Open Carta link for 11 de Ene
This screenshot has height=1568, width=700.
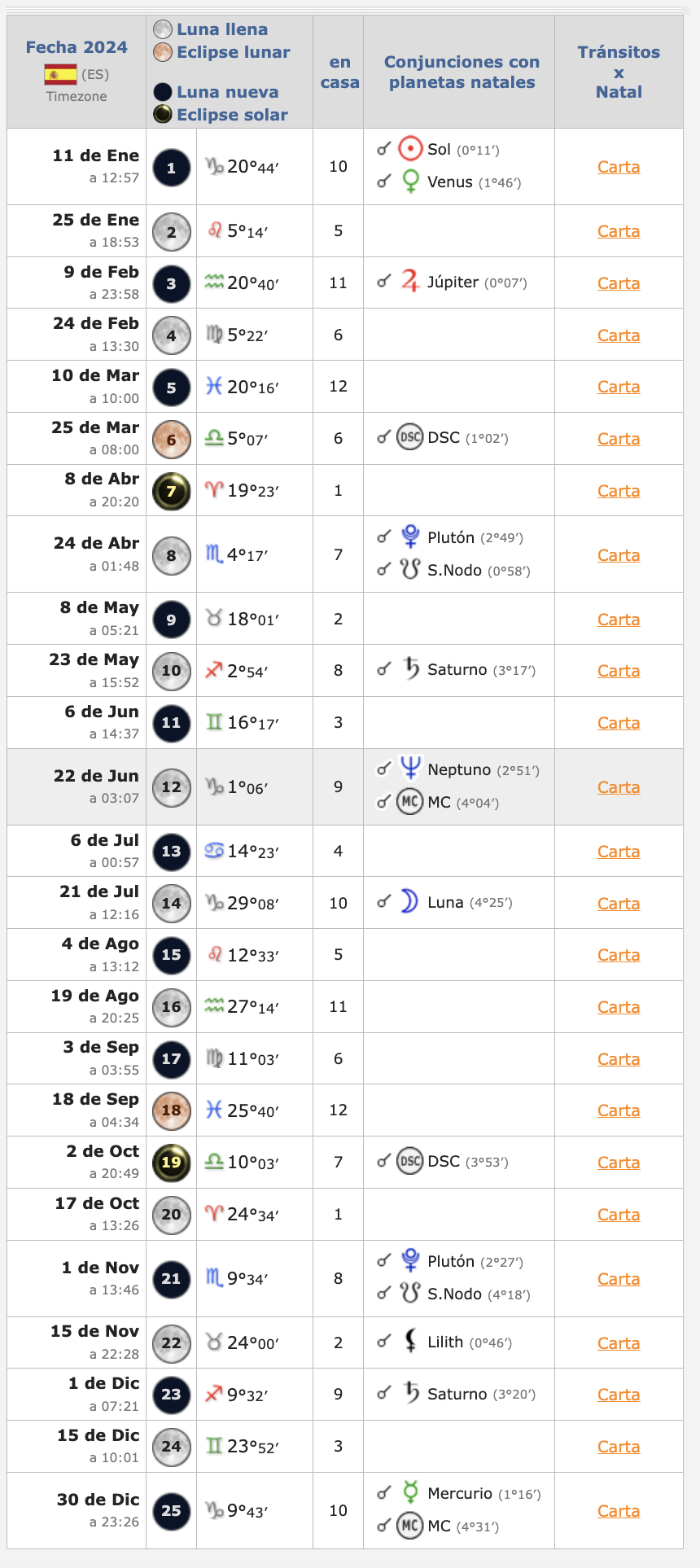[x=619, y=167]
